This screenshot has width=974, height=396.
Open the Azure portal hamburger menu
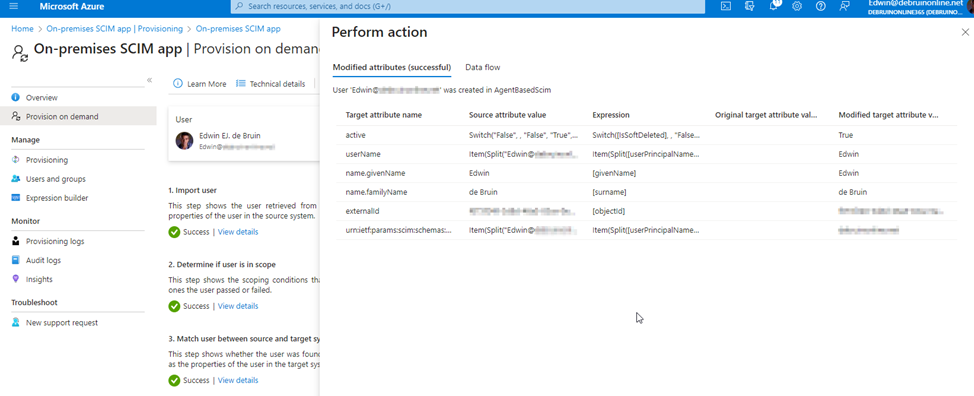[x=14, y=6]
